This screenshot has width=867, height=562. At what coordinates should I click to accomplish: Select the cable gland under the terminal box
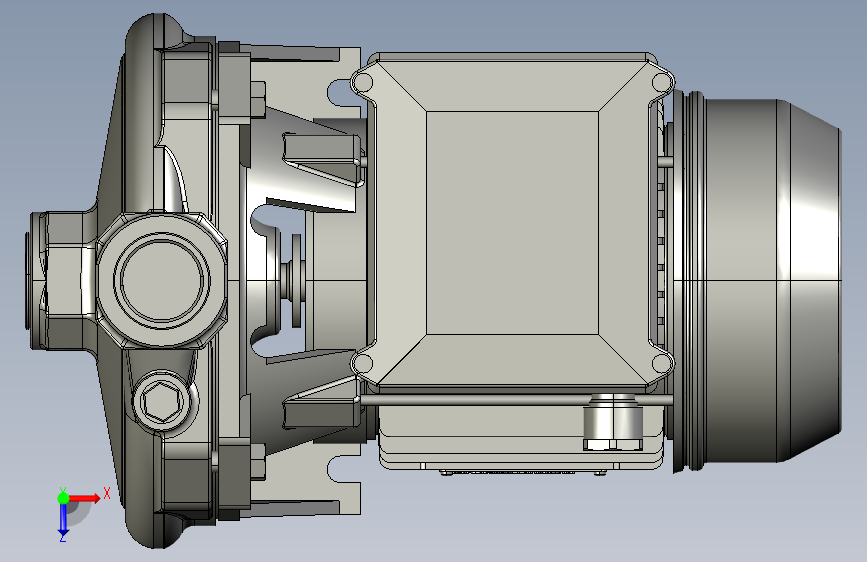coord(614,422)
